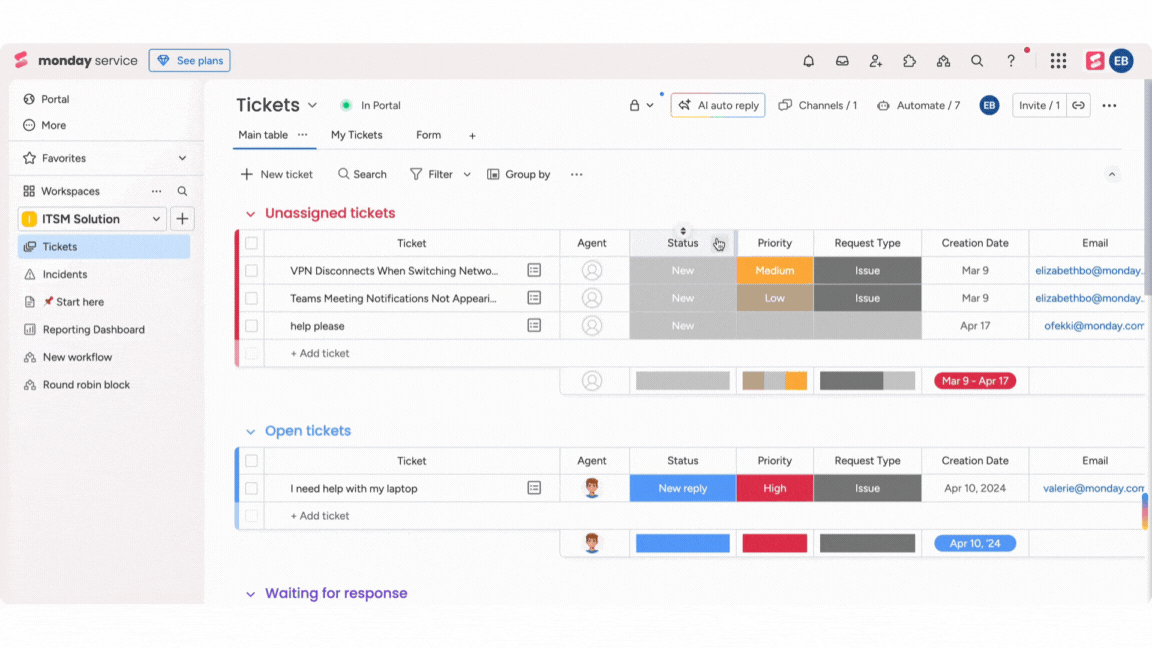Viewport: 1152px width, 648px height.
Task: Switch to the My Tickets tab
Action: click(356, 135)
